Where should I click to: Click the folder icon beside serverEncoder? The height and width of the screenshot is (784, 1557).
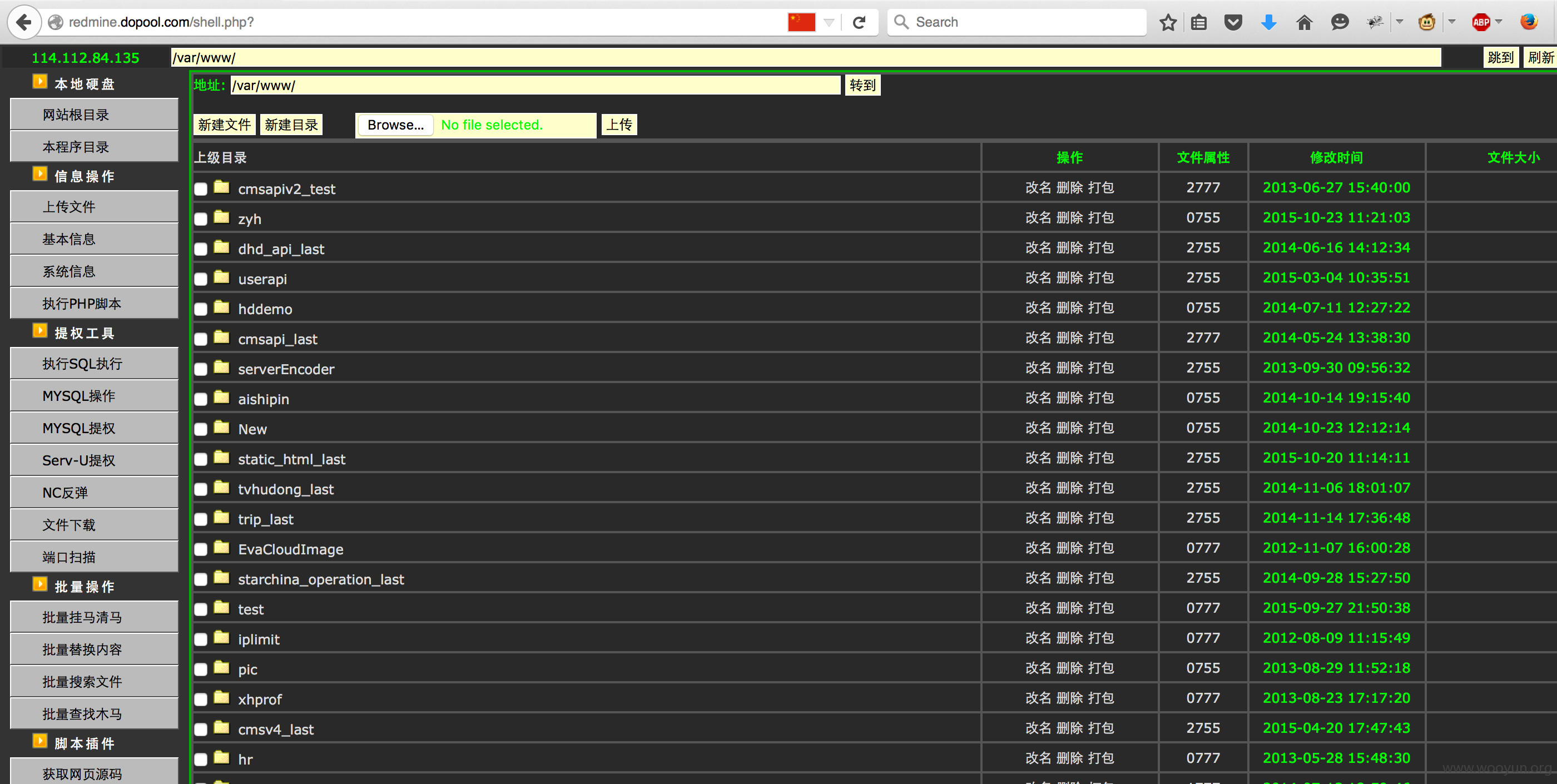click(x=222, y=367)
